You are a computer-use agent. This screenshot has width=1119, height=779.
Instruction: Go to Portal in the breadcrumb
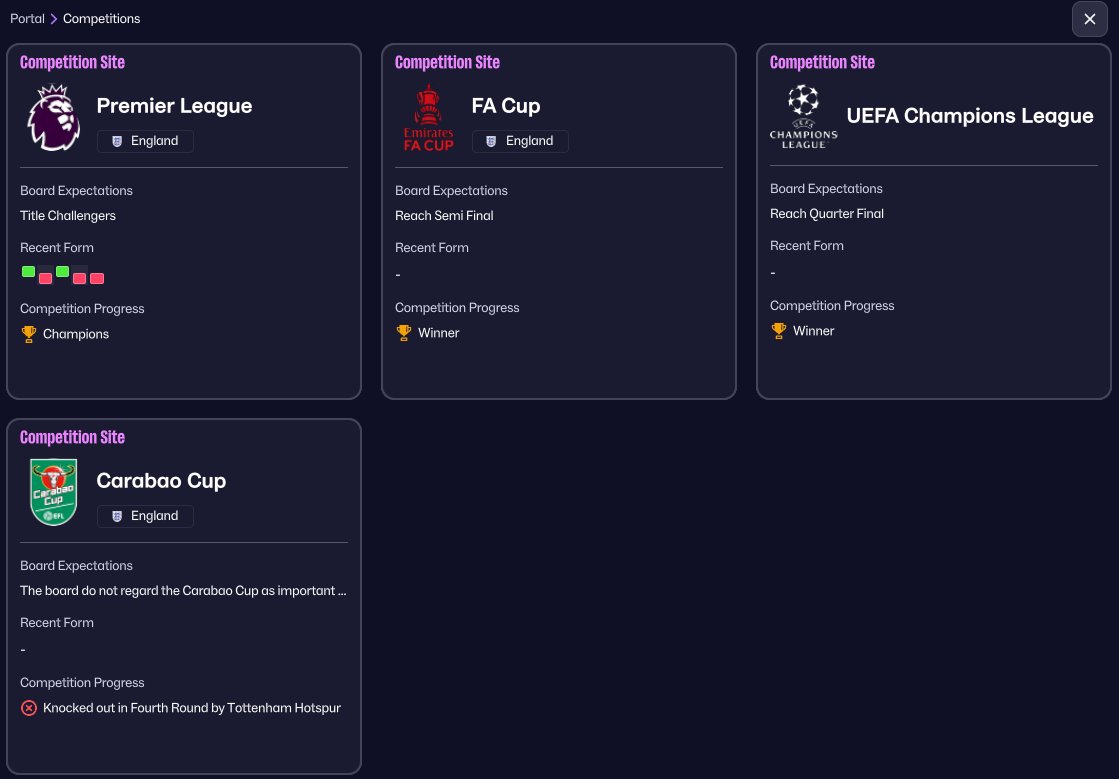click(27, 19)
